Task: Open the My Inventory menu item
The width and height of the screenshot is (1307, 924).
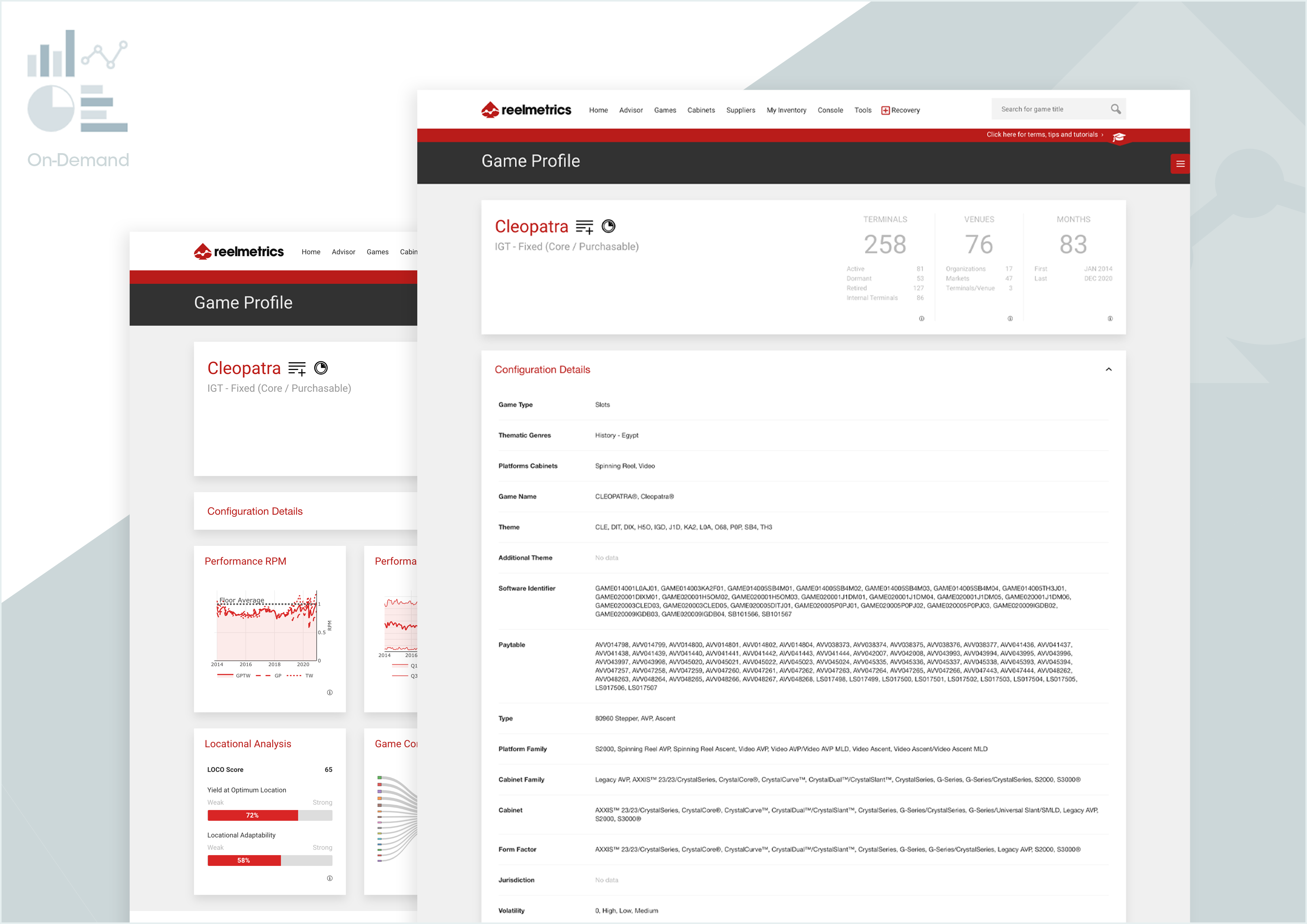Action: (786, 110)
